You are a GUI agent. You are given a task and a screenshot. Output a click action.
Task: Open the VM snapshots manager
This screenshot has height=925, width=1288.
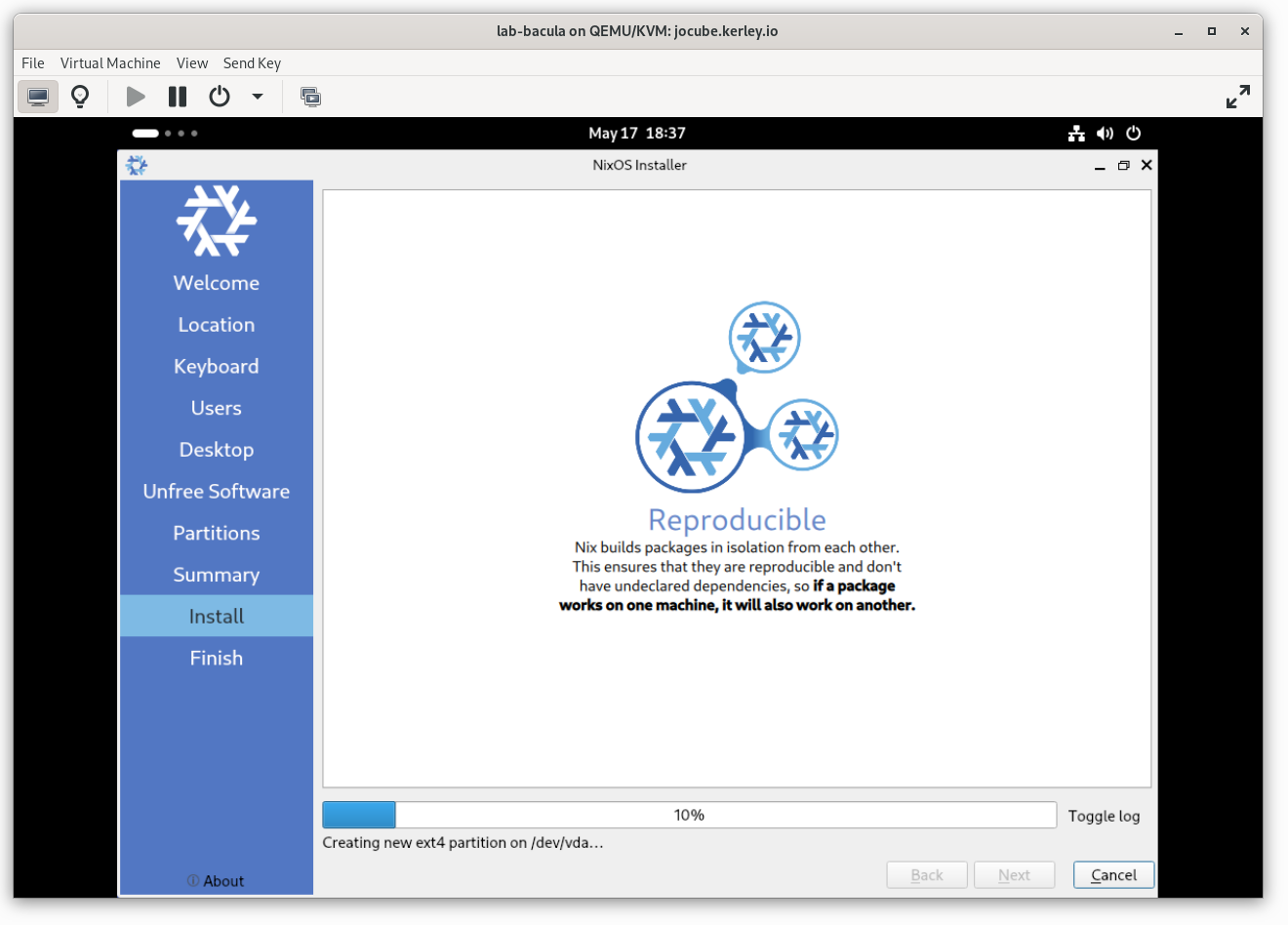click(x=310, y=97)
